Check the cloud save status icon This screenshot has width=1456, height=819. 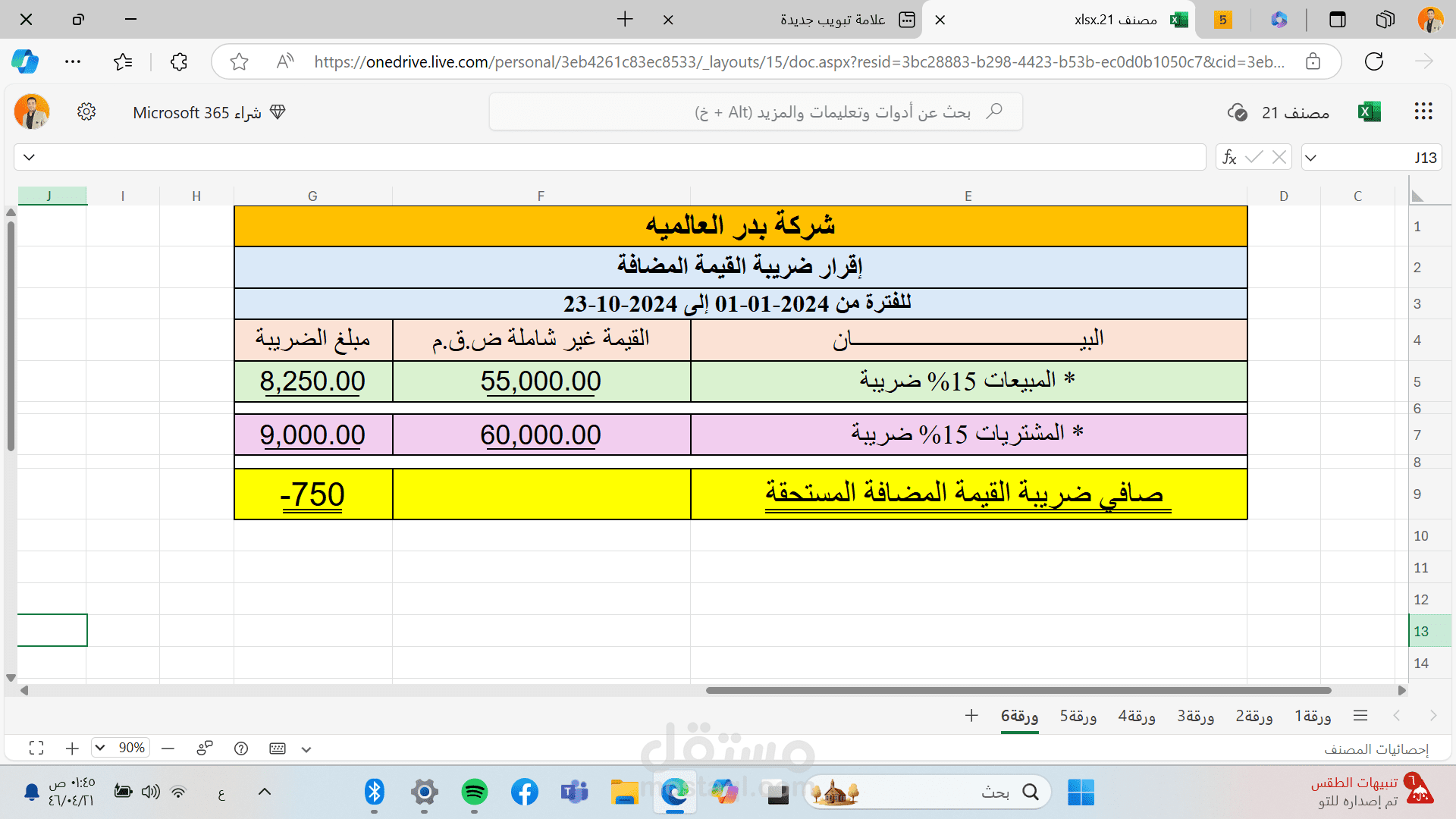1237,113
